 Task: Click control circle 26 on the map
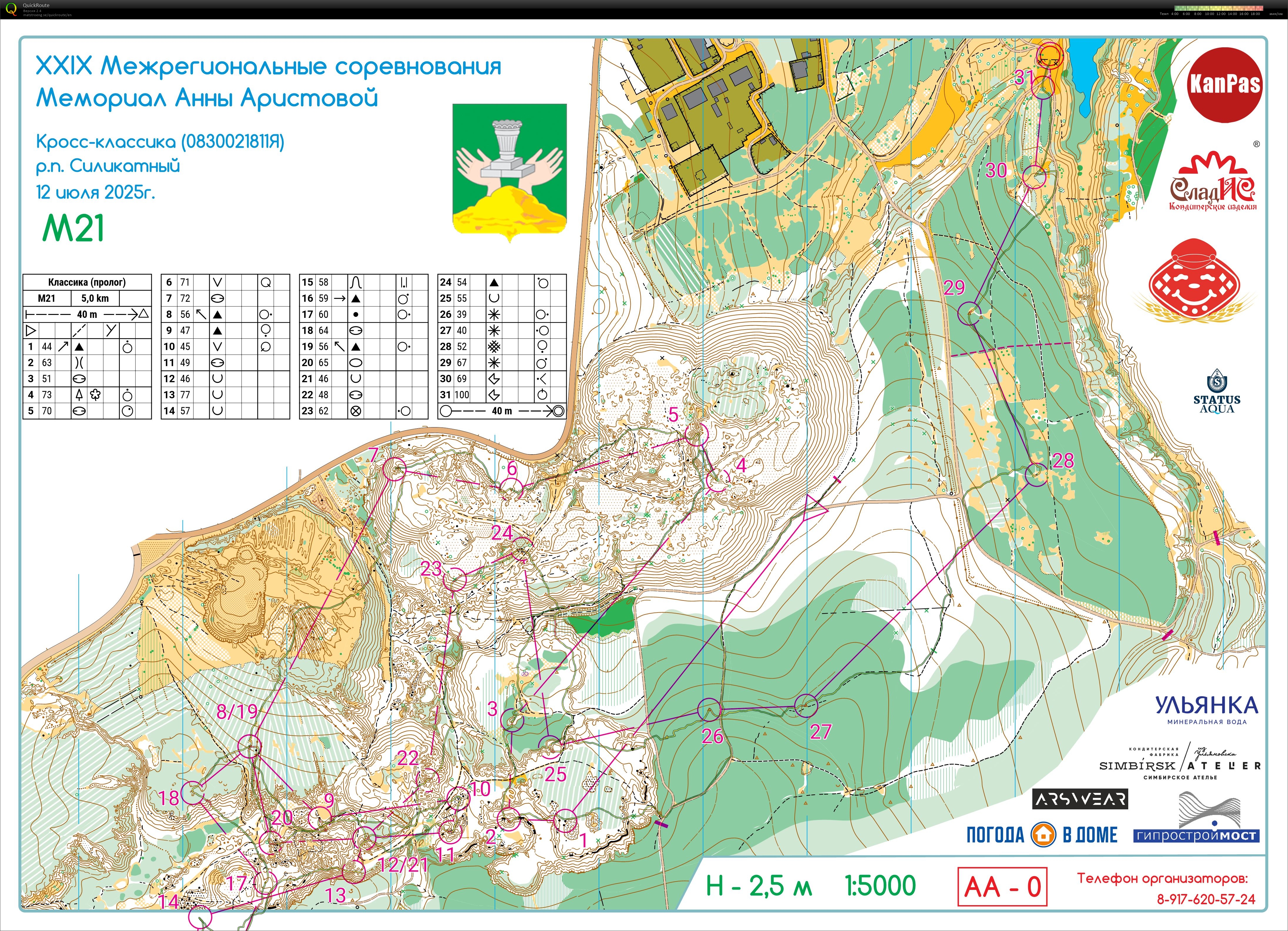tap(709, 710)
